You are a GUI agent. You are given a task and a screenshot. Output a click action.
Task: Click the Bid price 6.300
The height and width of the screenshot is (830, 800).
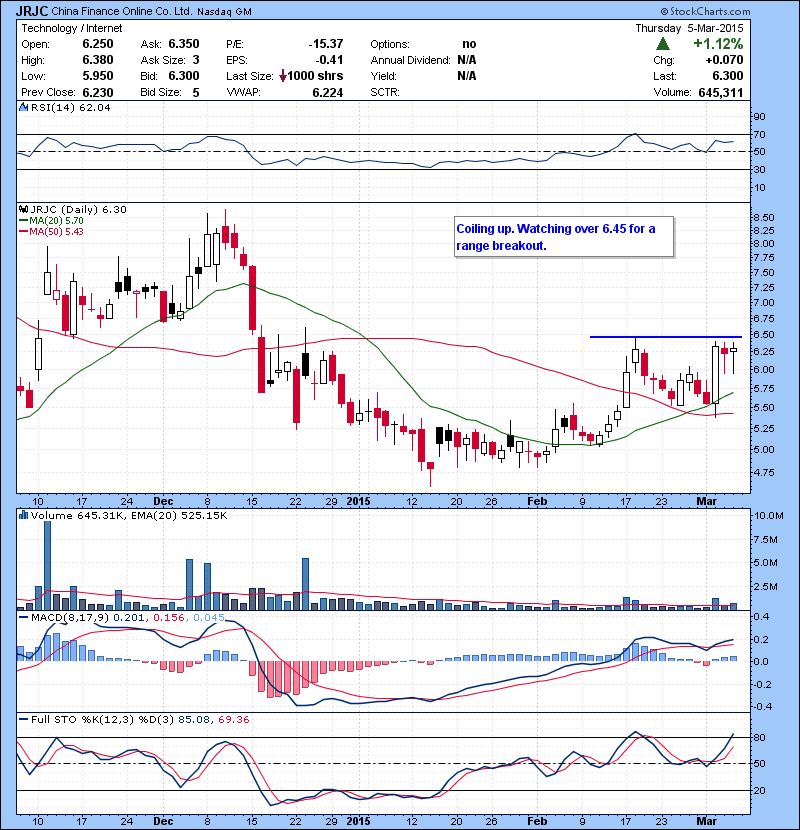184,76
